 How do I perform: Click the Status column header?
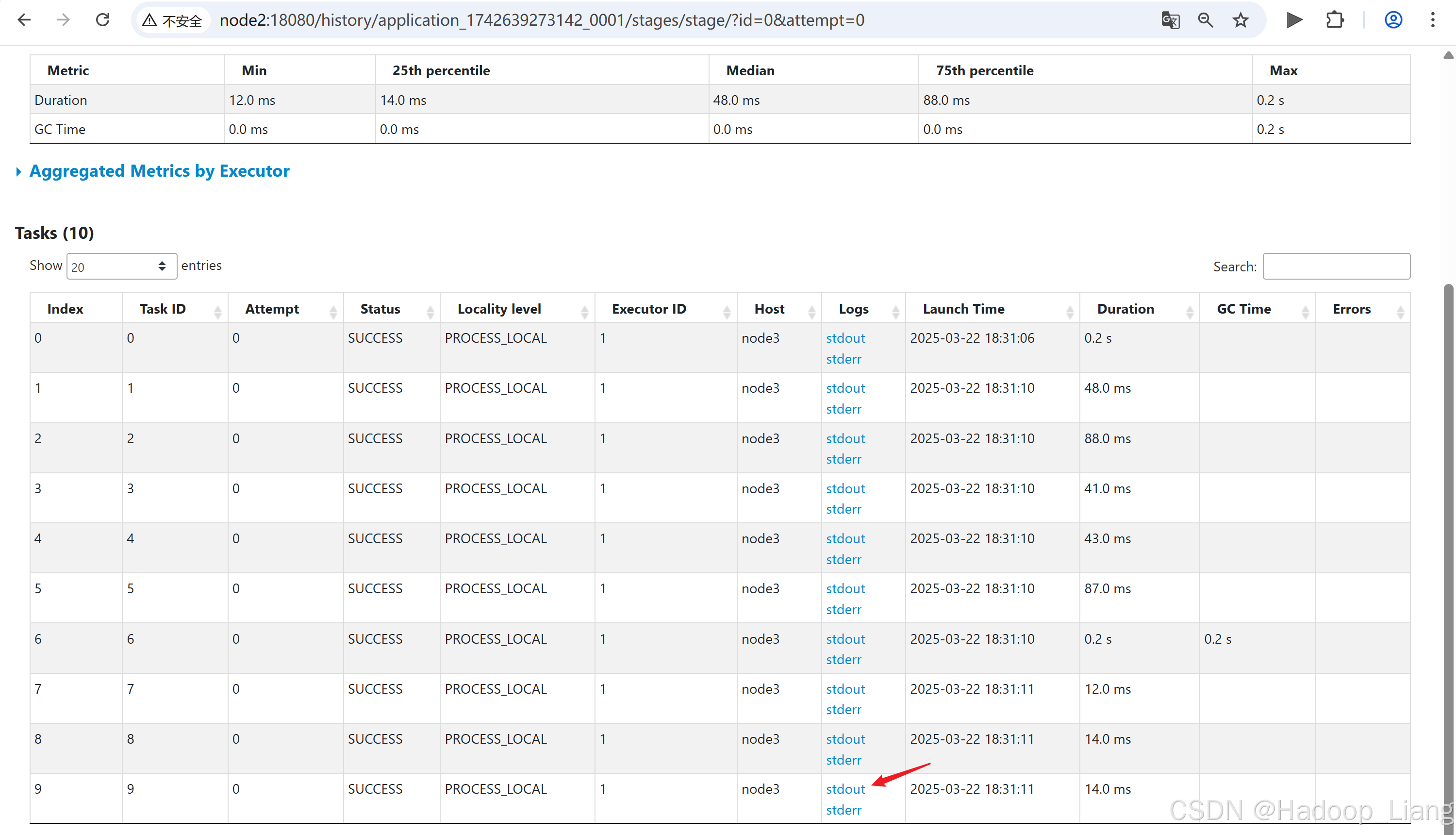click(380, 309)
